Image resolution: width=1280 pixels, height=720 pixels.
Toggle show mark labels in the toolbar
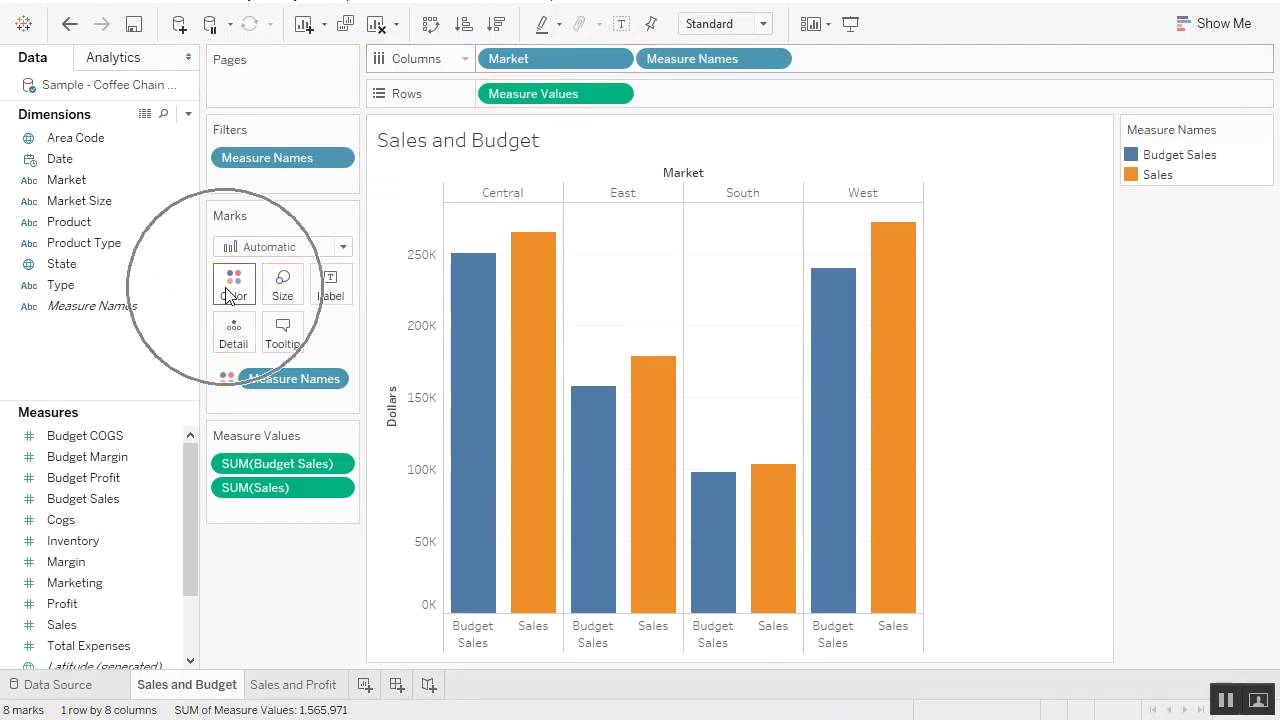pyautogui.click(x=621, y=24)
